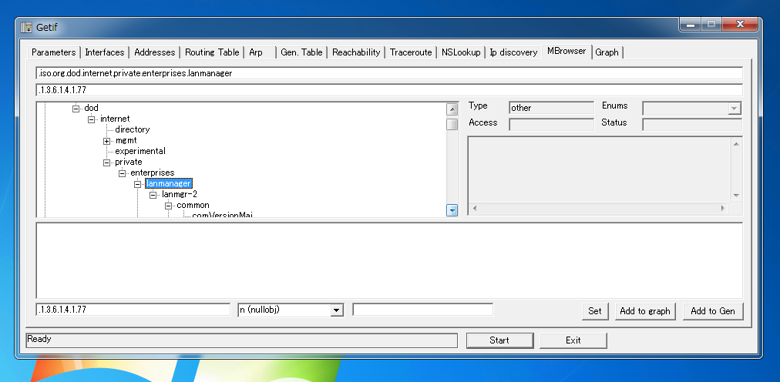
Task: Collapse the lanmgr-2 tree node
Action: click(x=153, y=194)
